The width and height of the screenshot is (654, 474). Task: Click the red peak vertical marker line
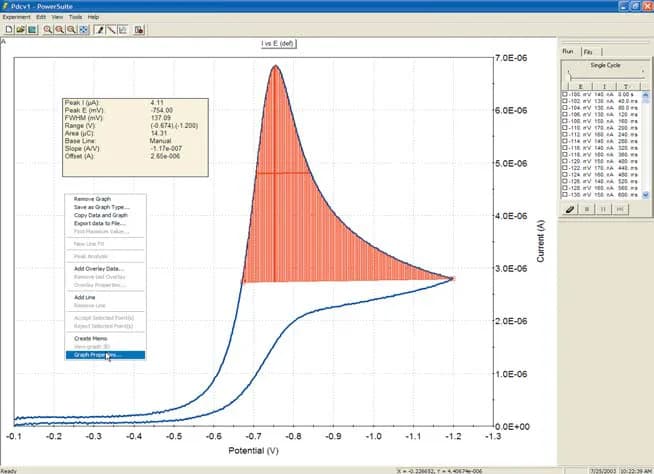tap(274, 175)
